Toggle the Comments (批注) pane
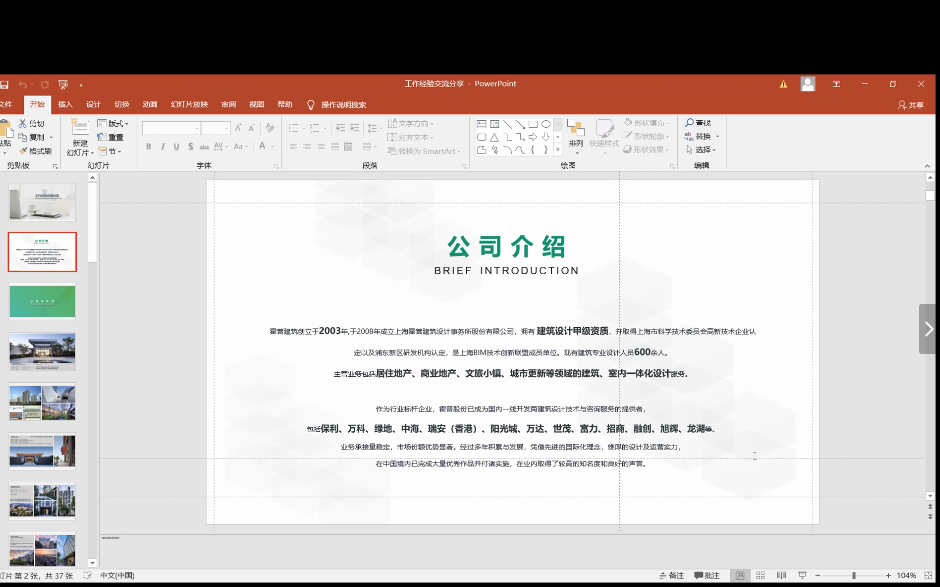 (706, 575)
